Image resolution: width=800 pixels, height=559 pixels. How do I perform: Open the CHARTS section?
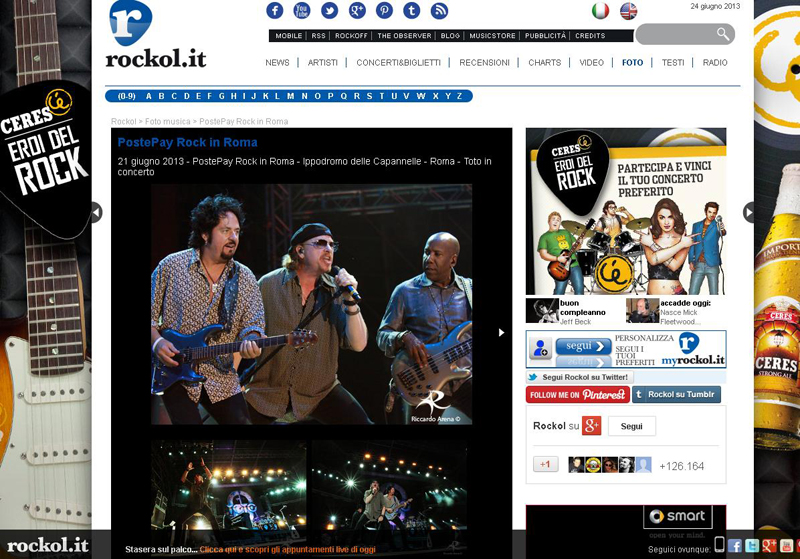tap(544, 62)
